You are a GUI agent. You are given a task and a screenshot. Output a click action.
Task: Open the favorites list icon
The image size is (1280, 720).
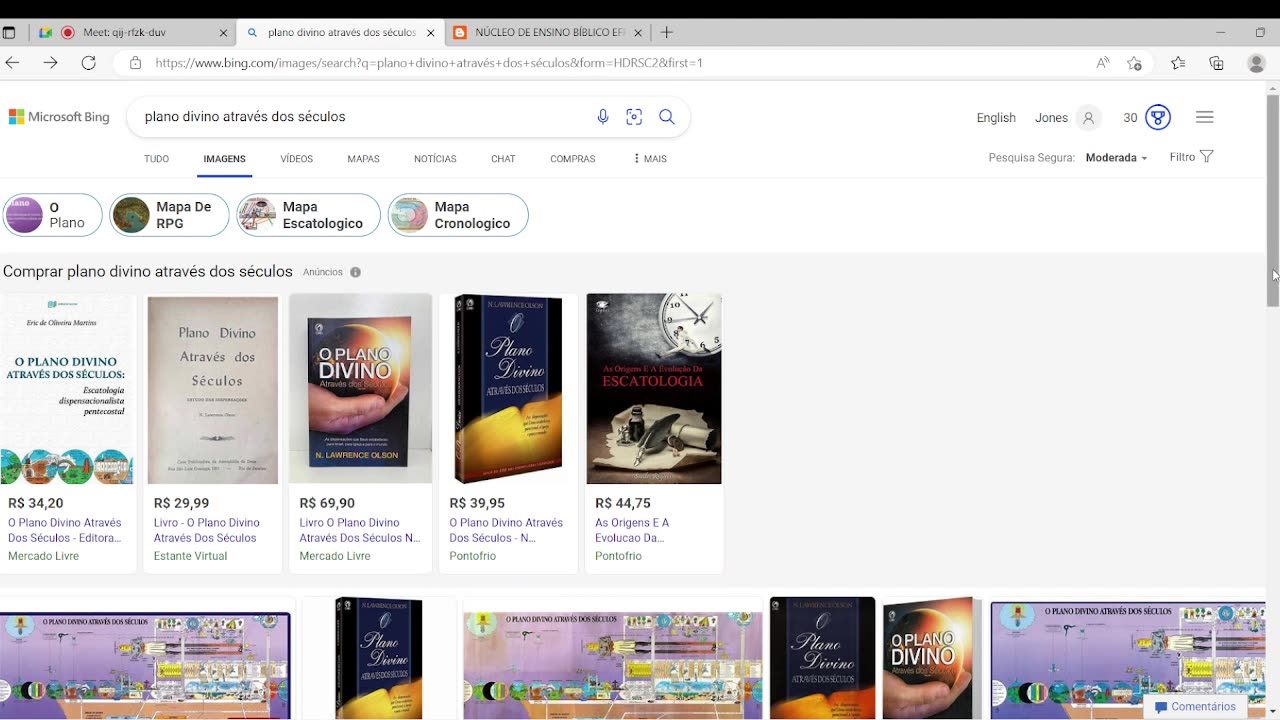pyautogui.click(x=1178, y=63)
